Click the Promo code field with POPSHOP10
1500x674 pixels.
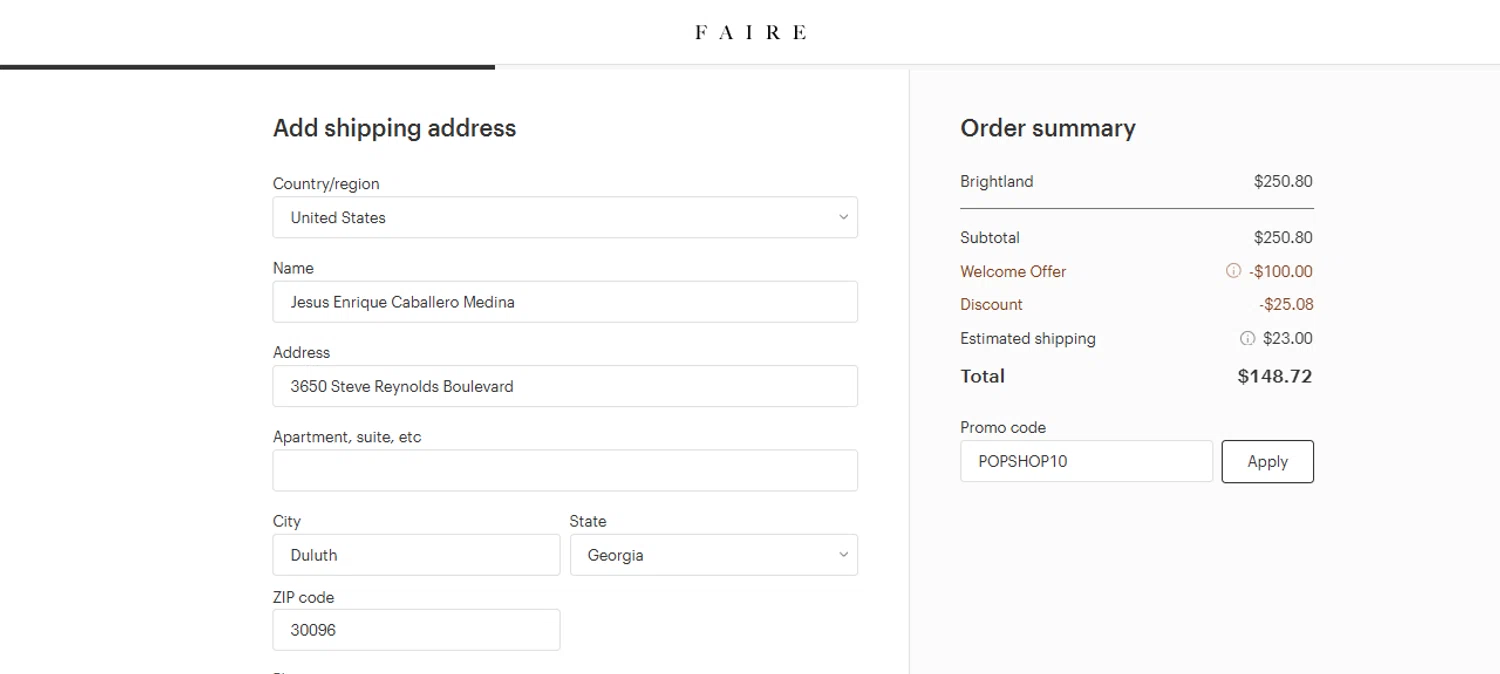pyautogui.click(x=1086, y=462)
